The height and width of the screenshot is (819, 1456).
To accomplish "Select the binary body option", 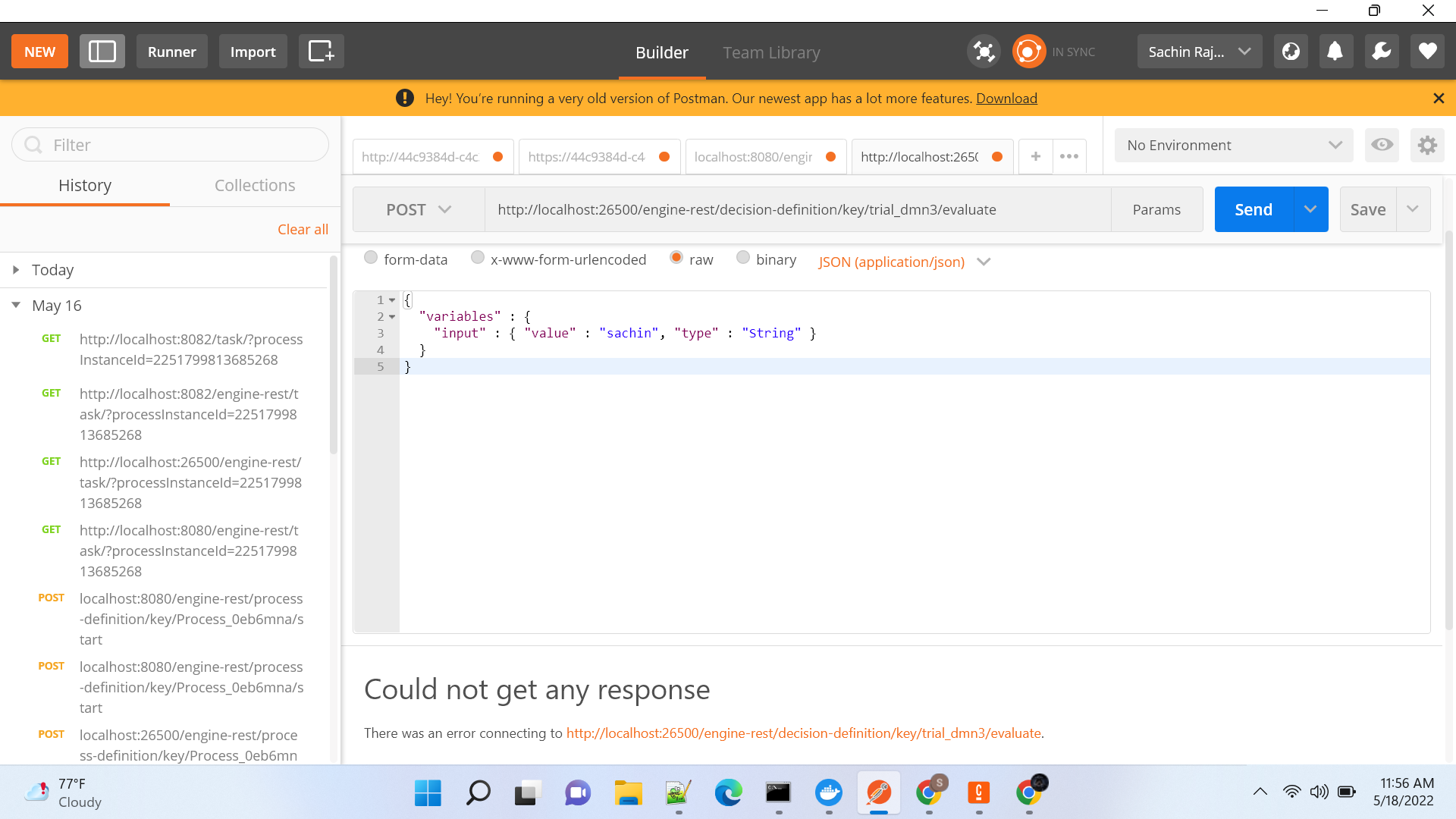I will click(743, 258).
